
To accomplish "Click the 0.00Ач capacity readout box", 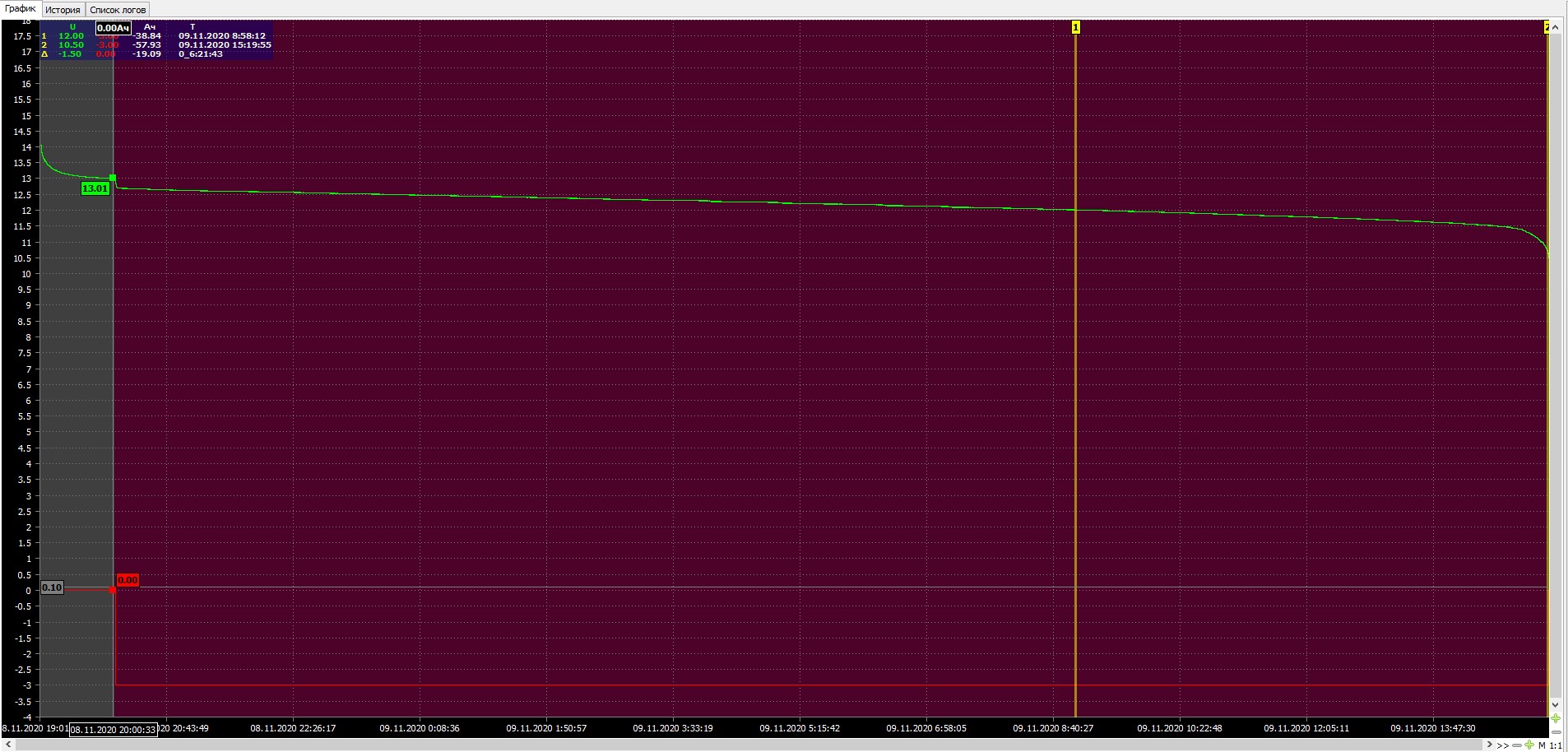I will [x=113, y=28].
